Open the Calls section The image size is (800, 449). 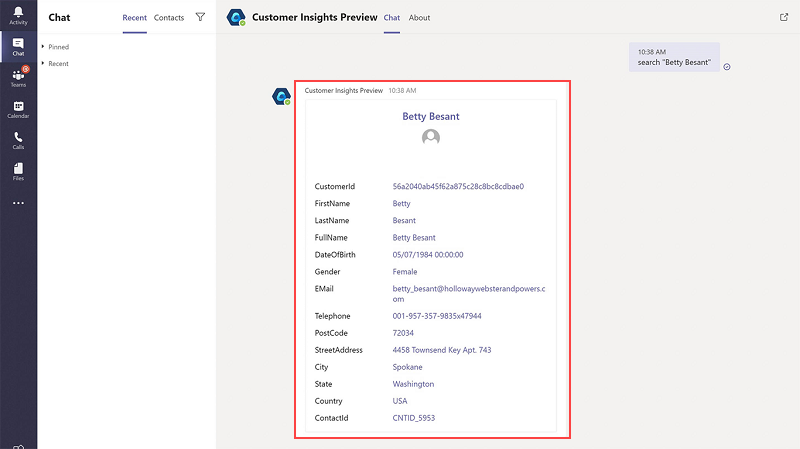[x=18, y=140]
